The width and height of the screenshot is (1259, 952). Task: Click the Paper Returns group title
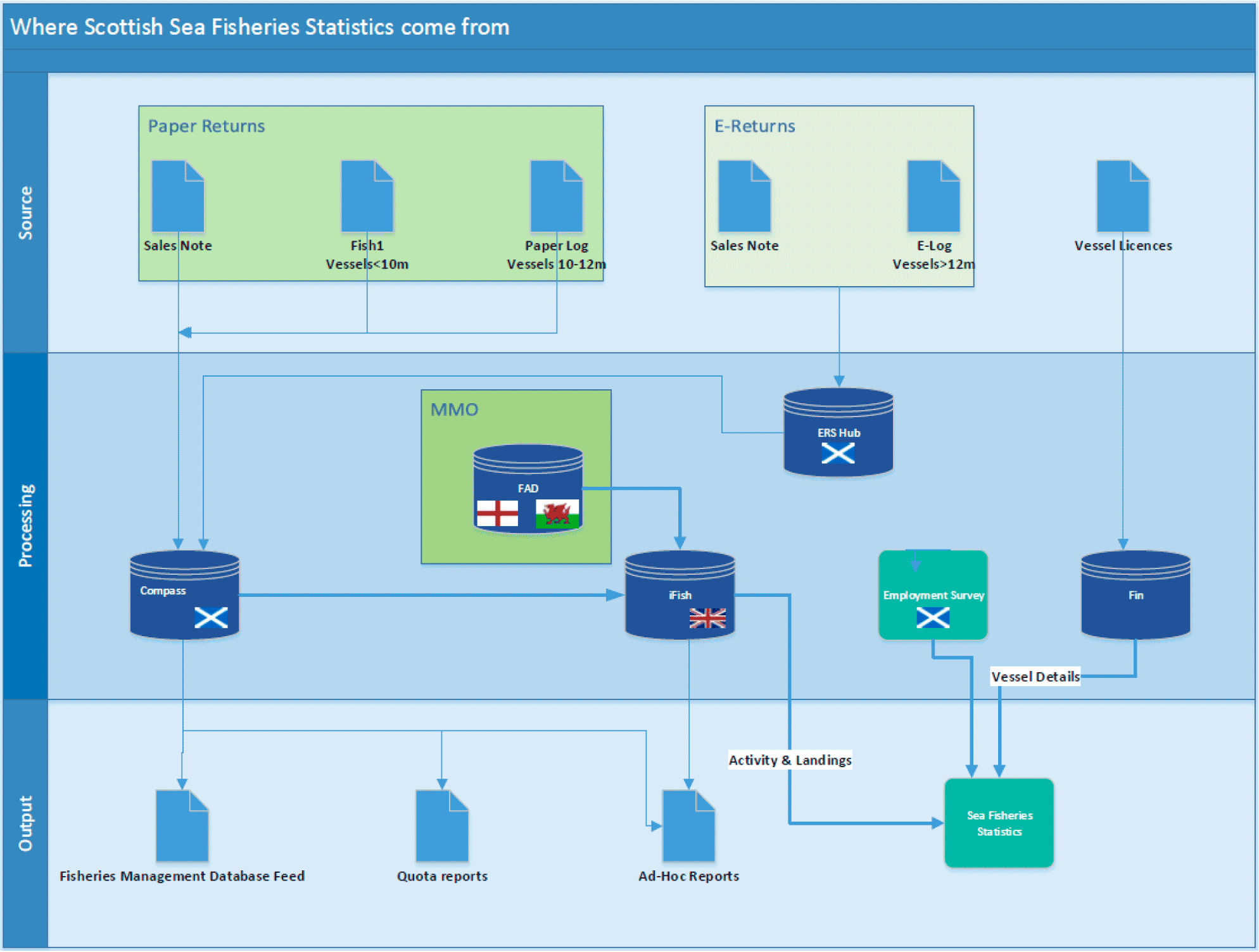(206, 126)
